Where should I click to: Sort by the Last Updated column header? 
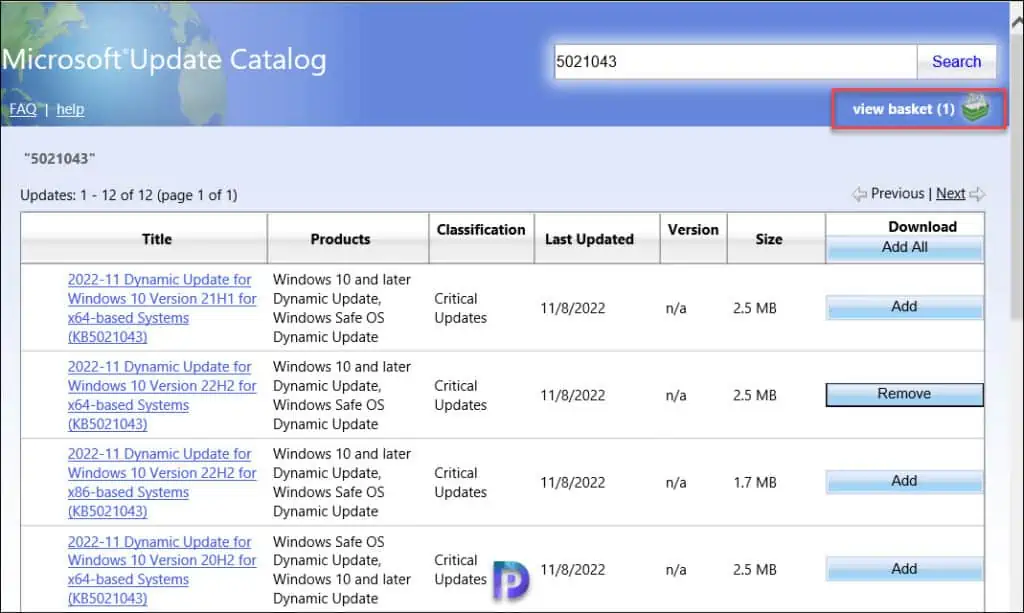[x=589, y=239]
